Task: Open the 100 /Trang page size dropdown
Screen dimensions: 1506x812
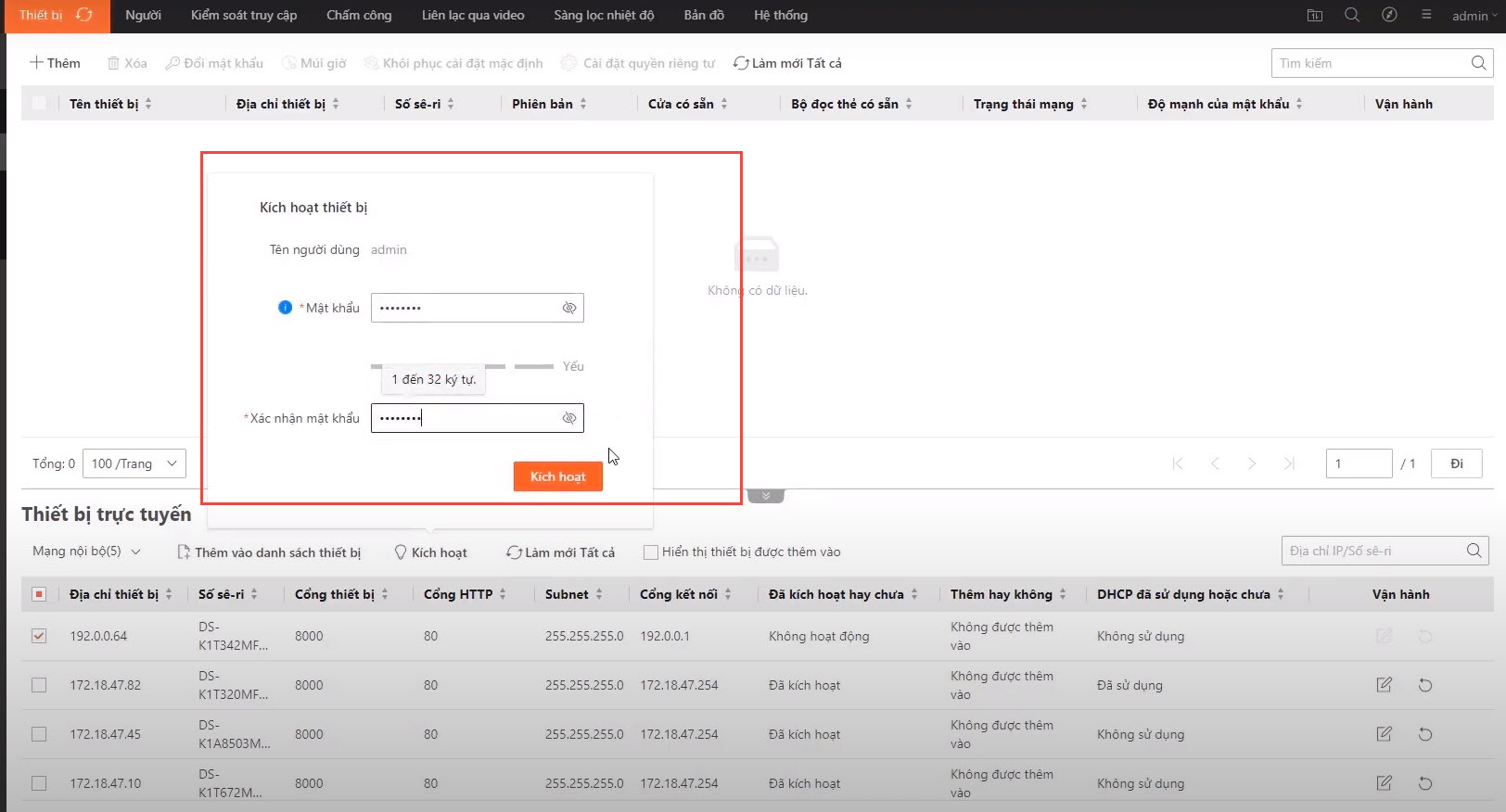Action: (x=134, y=463)
